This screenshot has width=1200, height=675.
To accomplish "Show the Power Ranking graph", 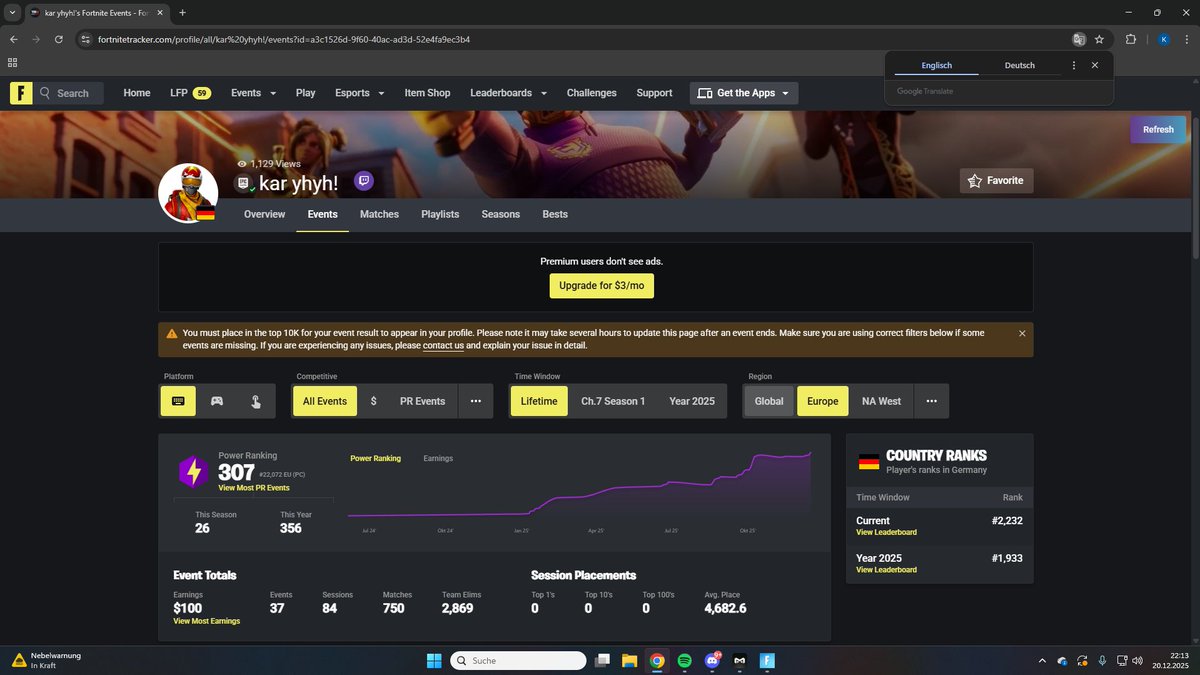I will click(x=375, y=458).
